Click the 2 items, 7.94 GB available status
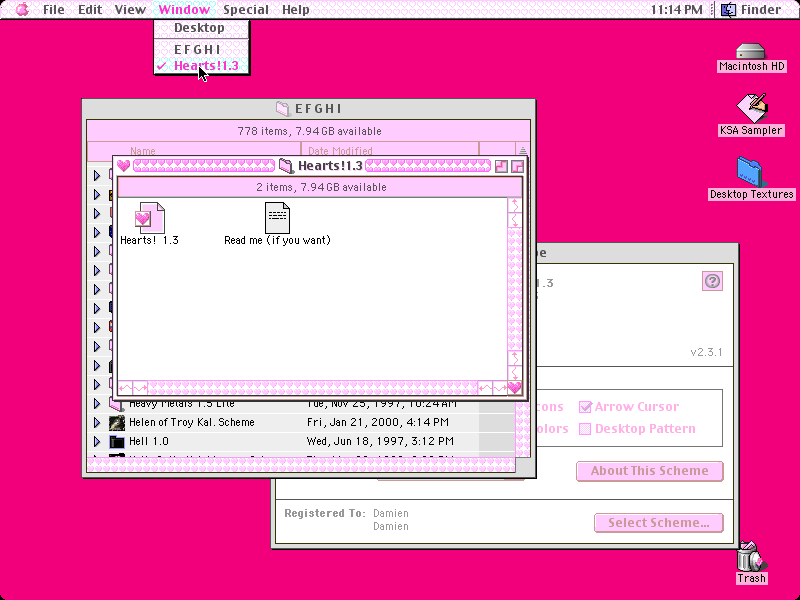 (321, 187)
